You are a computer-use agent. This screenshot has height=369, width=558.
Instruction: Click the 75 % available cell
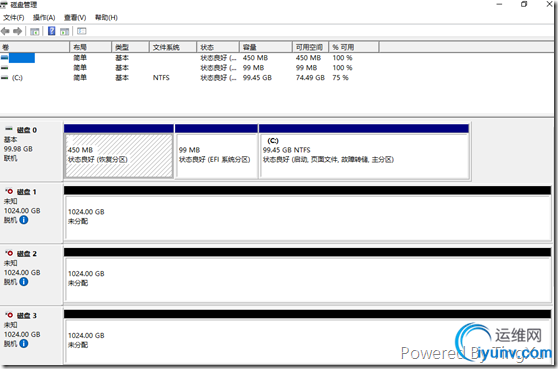(340, 78)
